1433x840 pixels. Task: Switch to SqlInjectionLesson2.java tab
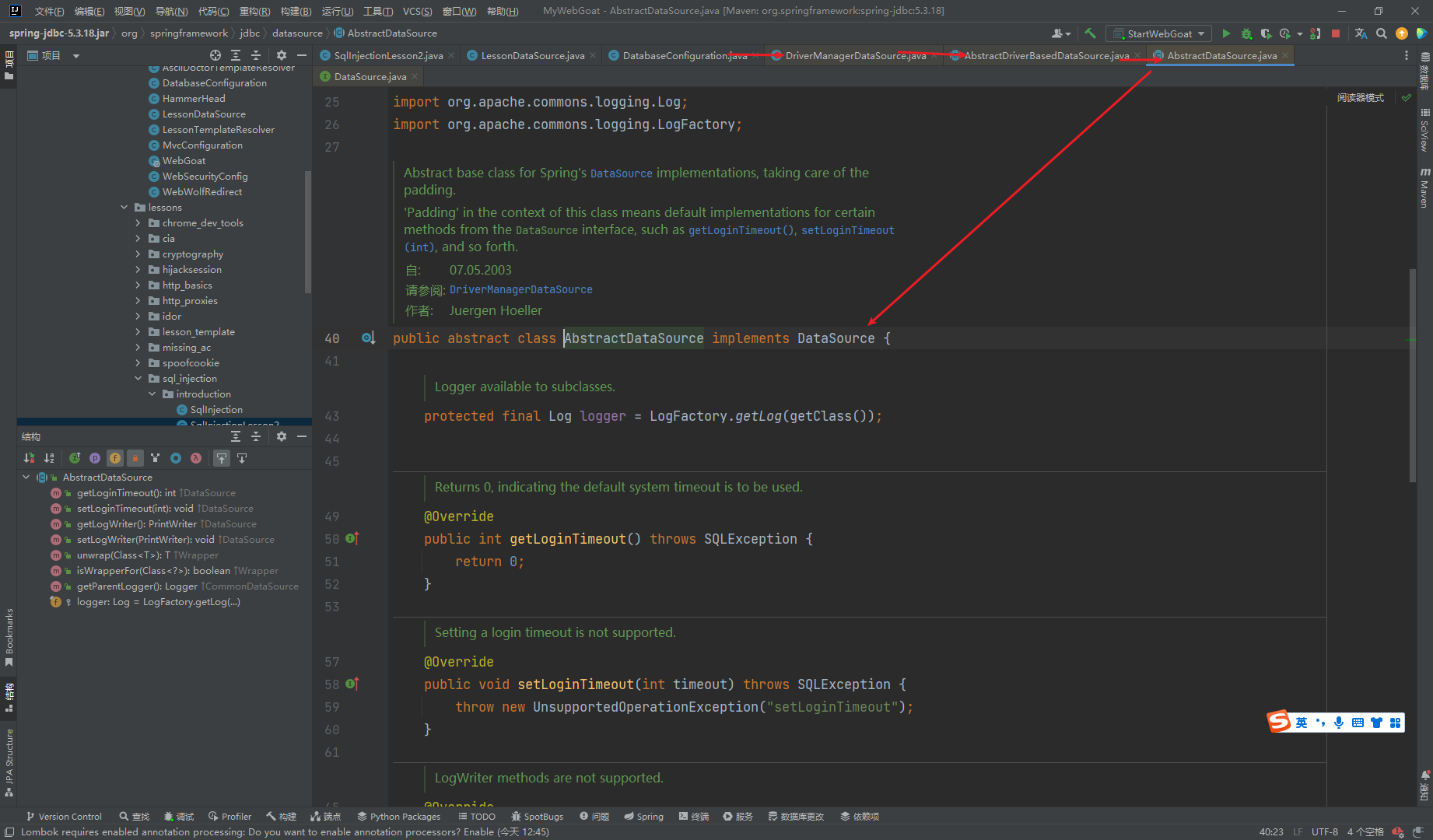click(x=388, y=55)
